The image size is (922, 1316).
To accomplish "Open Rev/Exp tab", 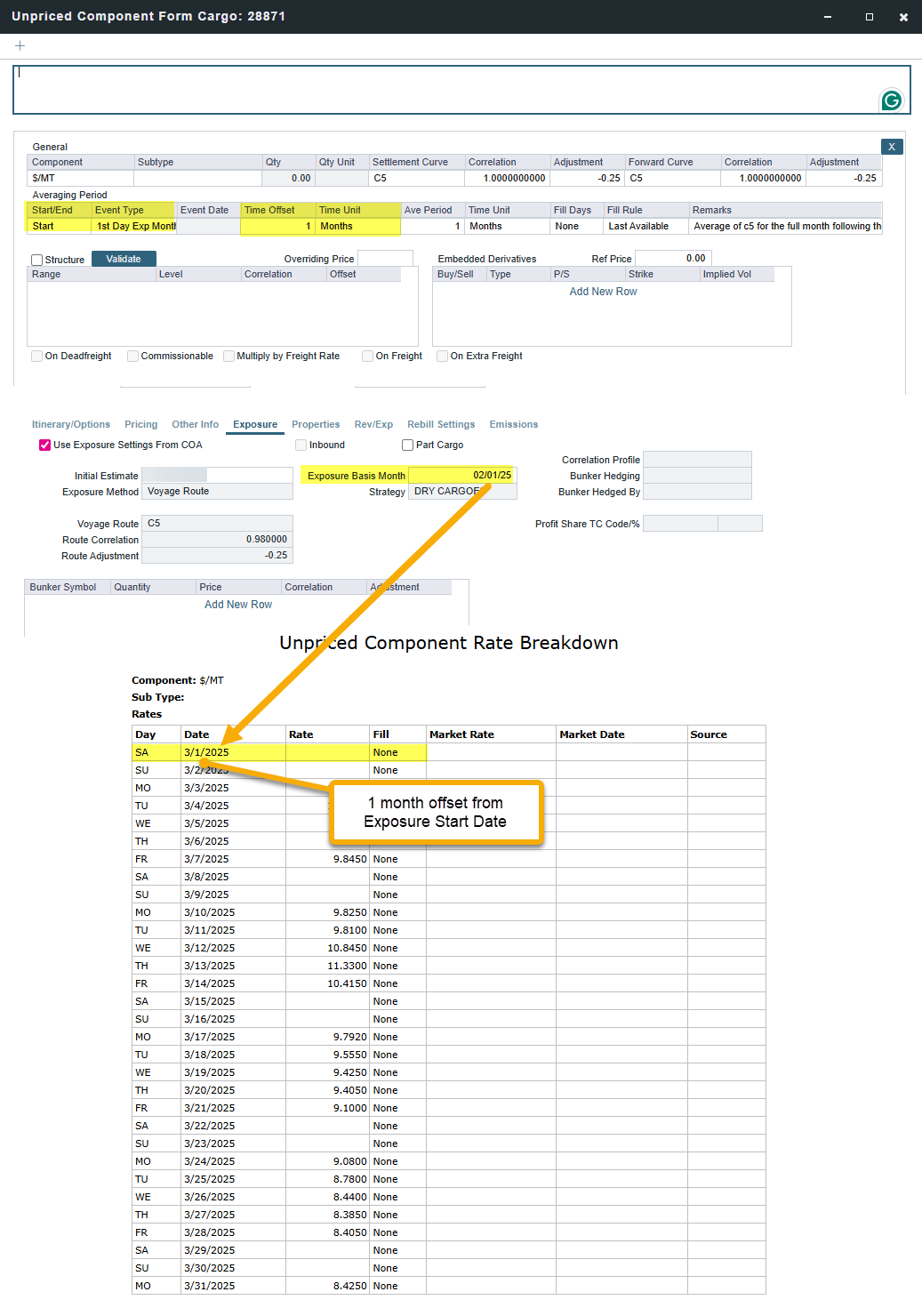I will [x=373, y=424].
